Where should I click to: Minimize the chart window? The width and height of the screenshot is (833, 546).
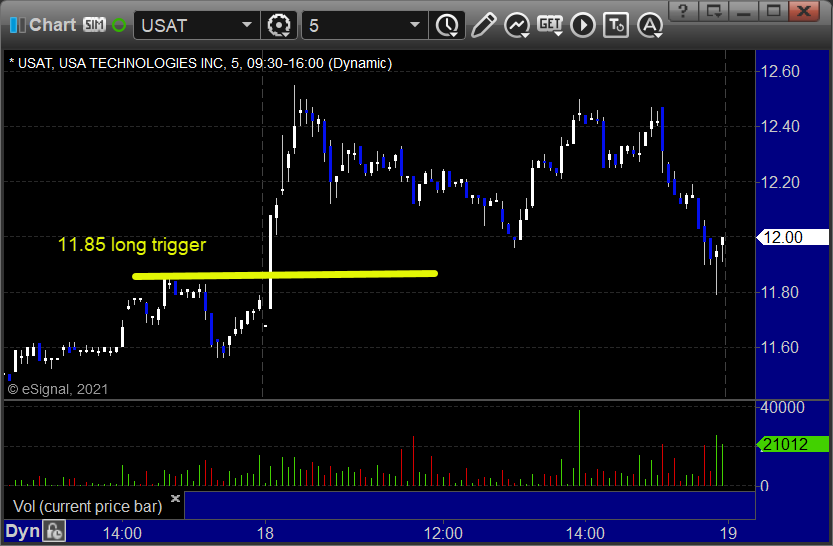coord(743,11)
